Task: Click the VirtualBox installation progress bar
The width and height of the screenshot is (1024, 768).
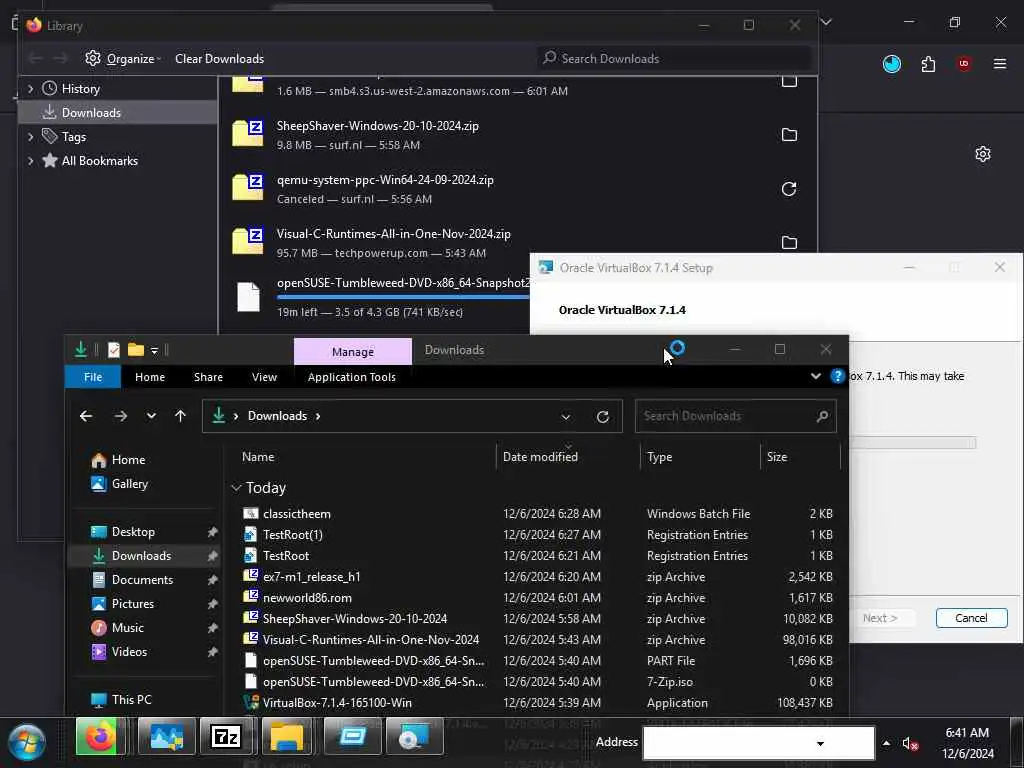Action: [x=912, y=443]
